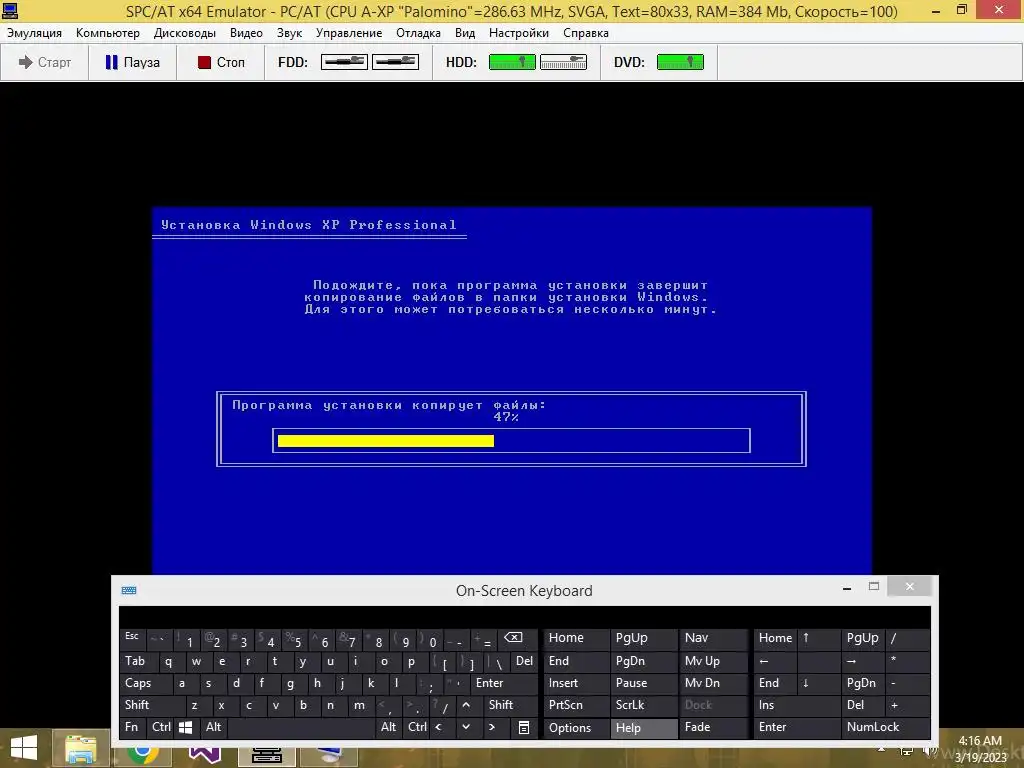Open the Настройки menu

[519, 33]
